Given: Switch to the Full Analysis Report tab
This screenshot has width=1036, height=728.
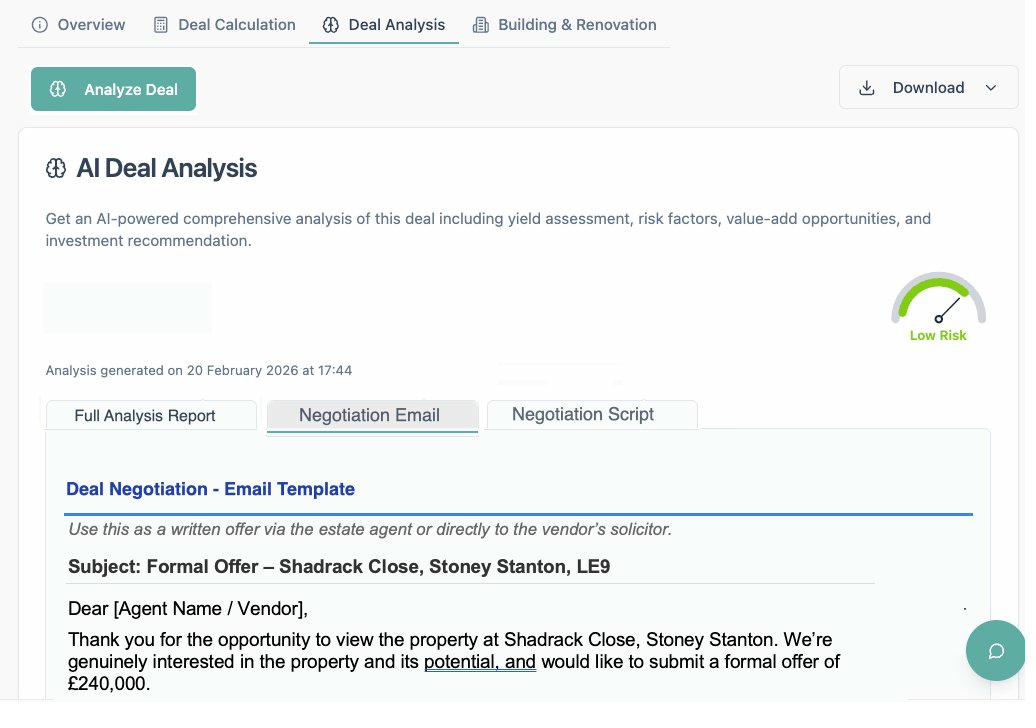Looking at the screenshot, I should [145, 416].
